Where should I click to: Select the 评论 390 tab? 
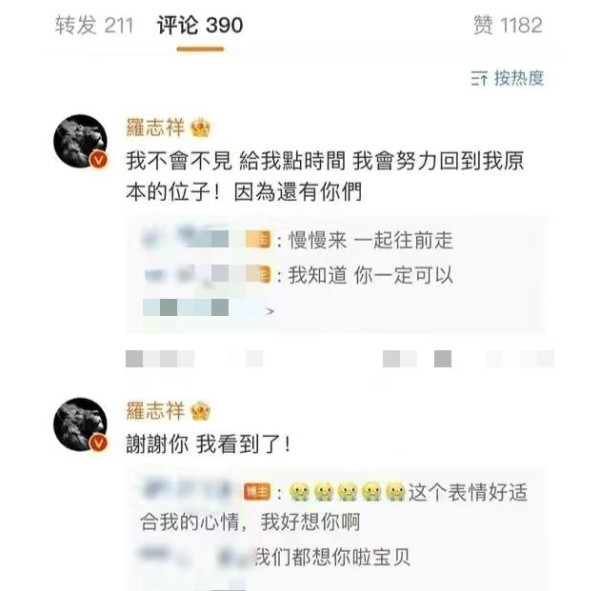coord(200,26)
